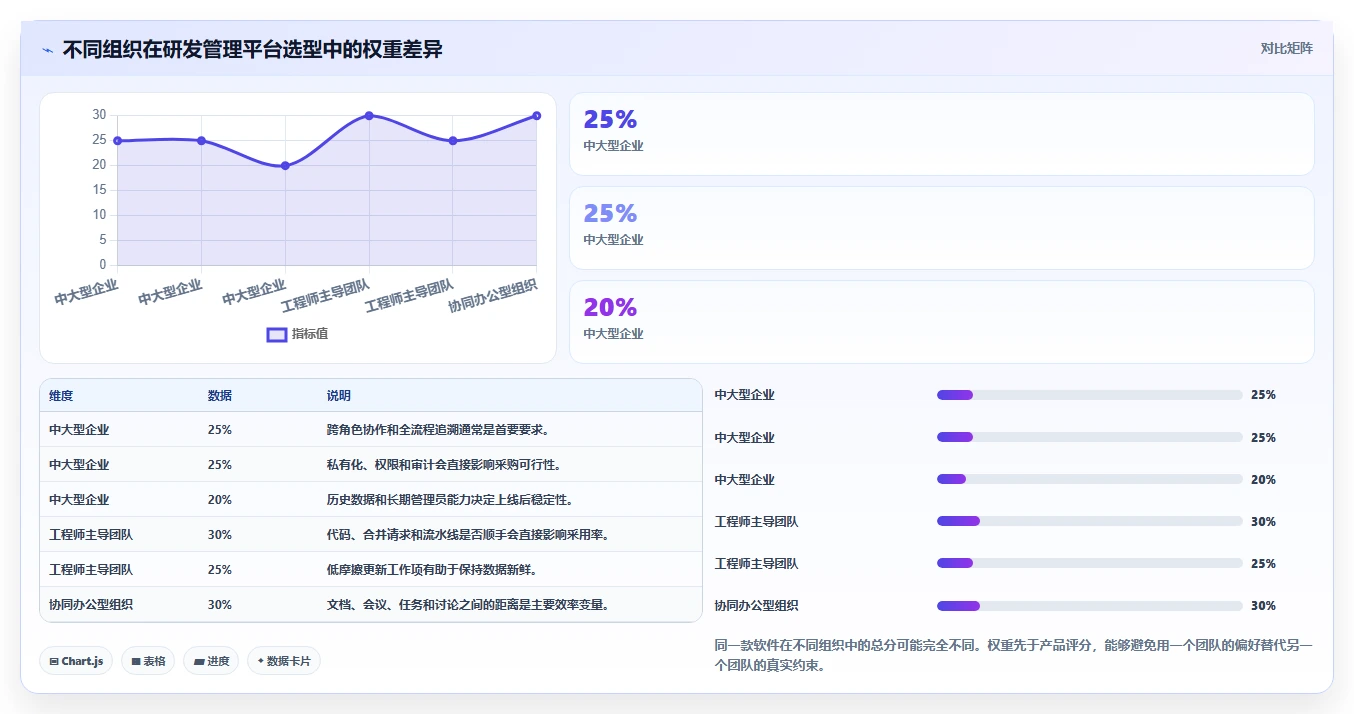Screen dimensions: 1354x714
Task: Click the 工程师主导团队 30% progress bar
Action: [1090, 521]
